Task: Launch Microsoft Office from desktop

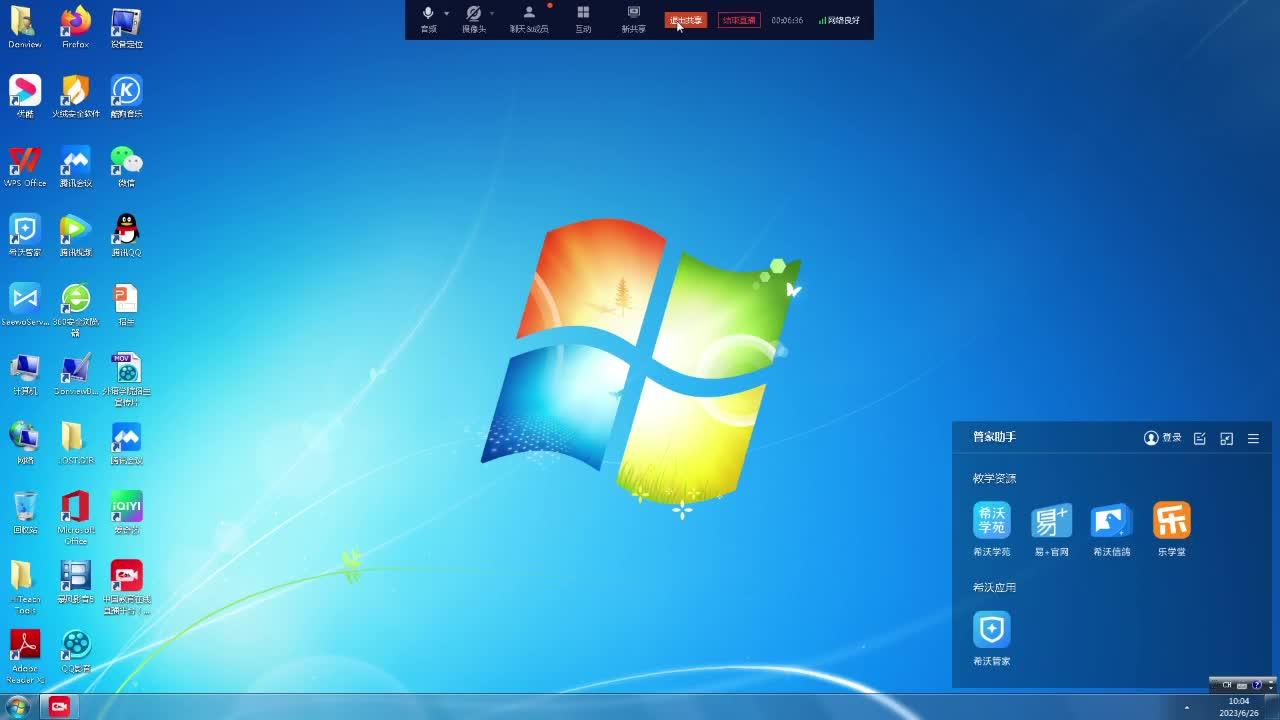Action: pyautogui.click(x=75, y=517)
